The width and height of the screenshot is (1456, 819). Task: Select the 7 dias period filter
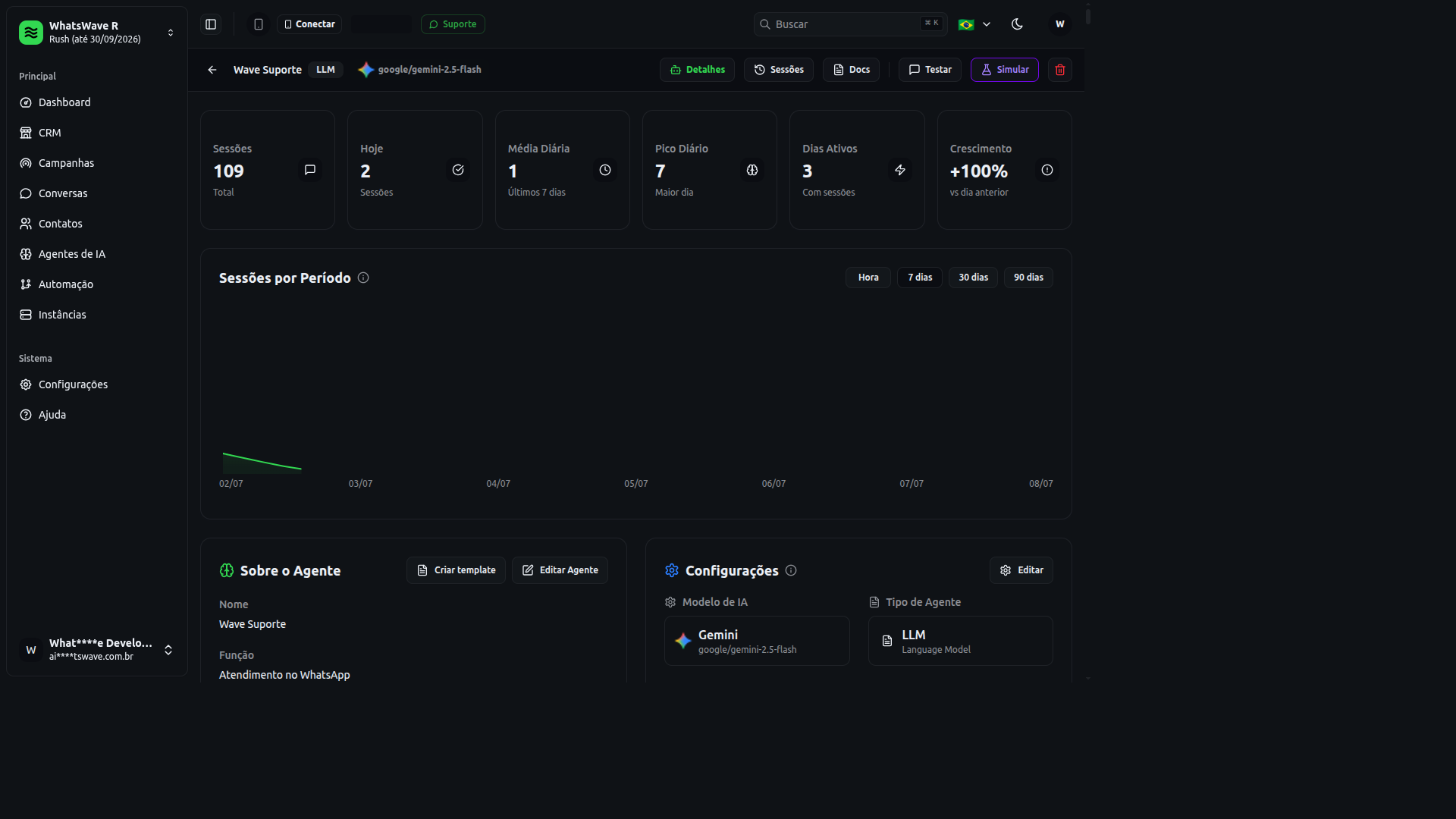tap(920, 278)
